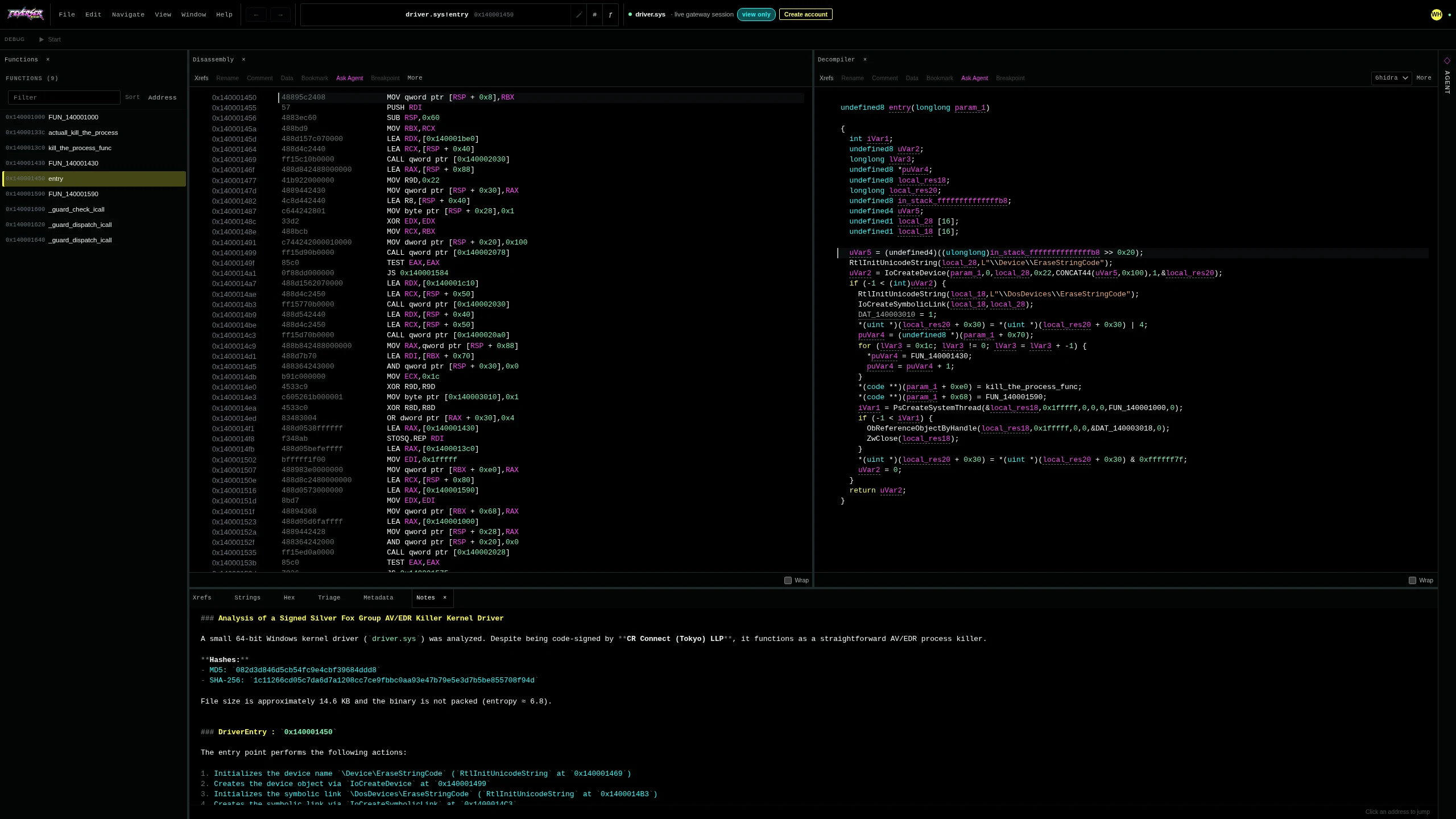This screenshot has width=1456, height=819.
Task: Toggle Wrap checkbox in Disassembly panel
Action: 788,580
